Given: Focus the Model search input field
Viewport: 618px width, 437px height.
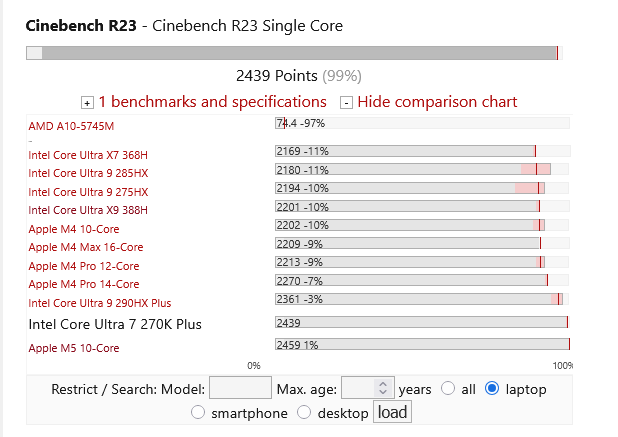Looking at the screenshot, I should coord(240,388).
